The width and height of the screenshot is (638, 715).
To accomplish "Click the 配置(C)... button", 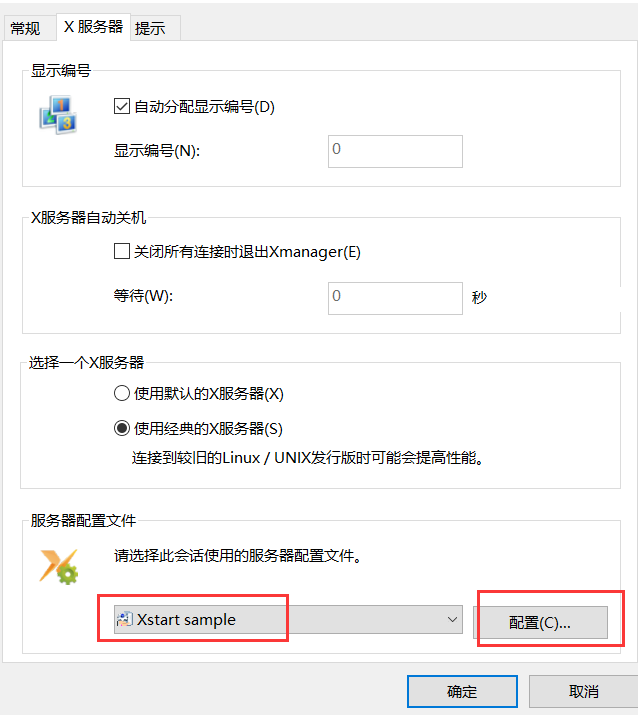I will pos(540,622).
